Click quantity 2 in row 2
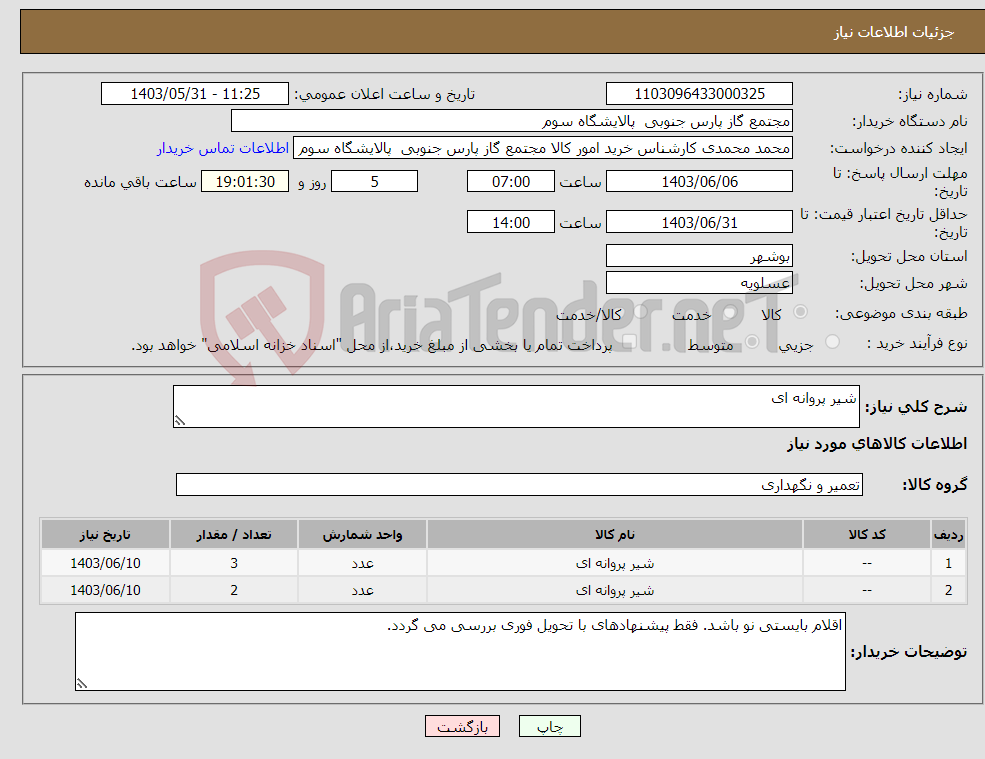Viewport: 985px width, 759px height. coord(234,591)
